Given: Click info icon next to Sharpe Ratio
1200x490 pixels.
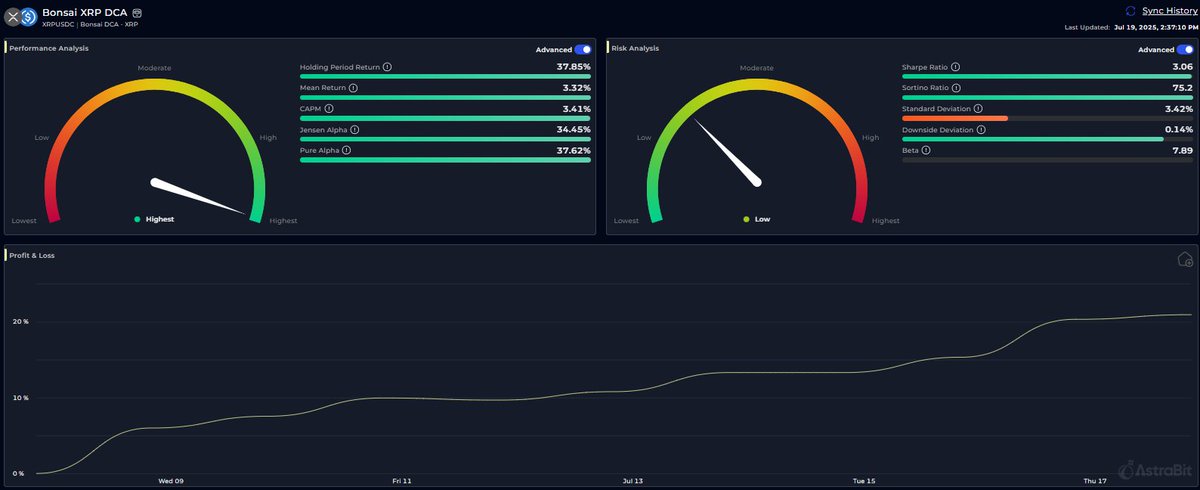Looking at the screenshot, I should 955,67.
